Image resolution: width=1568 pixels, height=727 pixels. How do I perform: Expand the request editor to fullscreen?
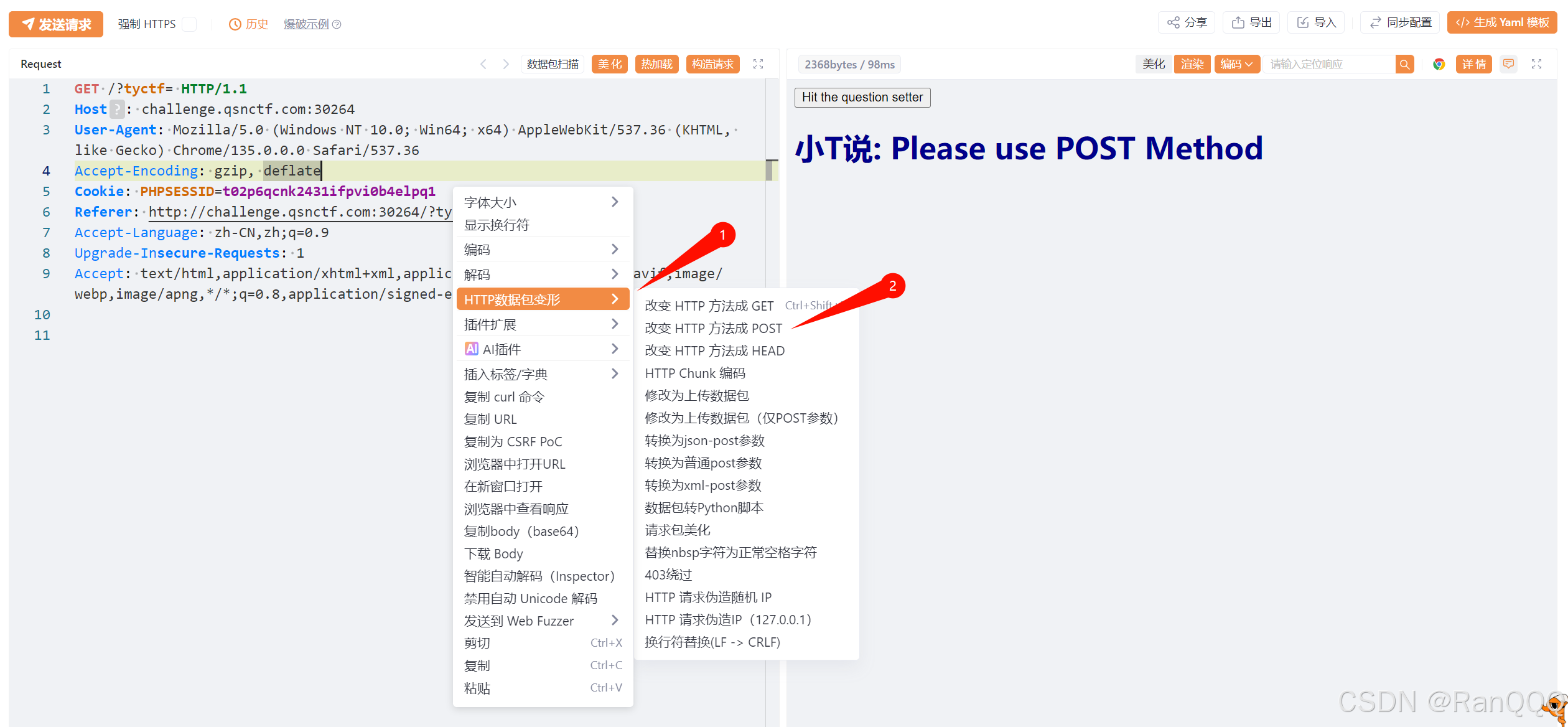pos(758,64)
